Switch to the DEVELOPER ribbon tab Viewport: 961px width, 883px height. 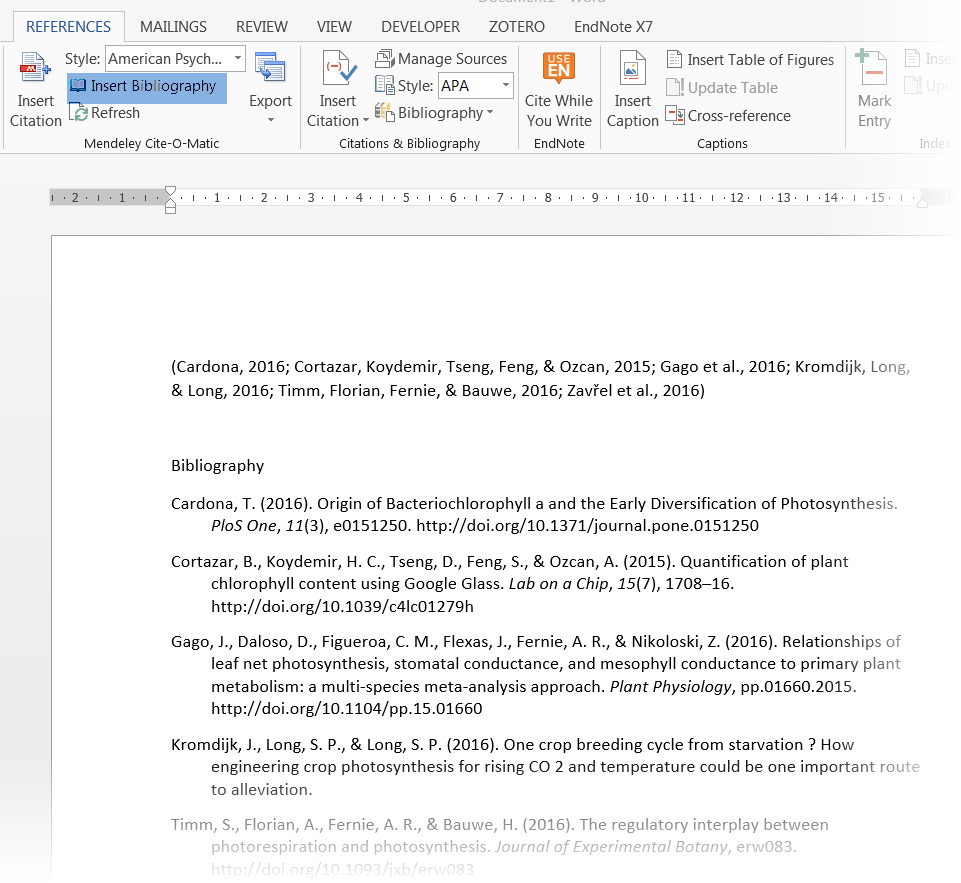coord(420,27)
